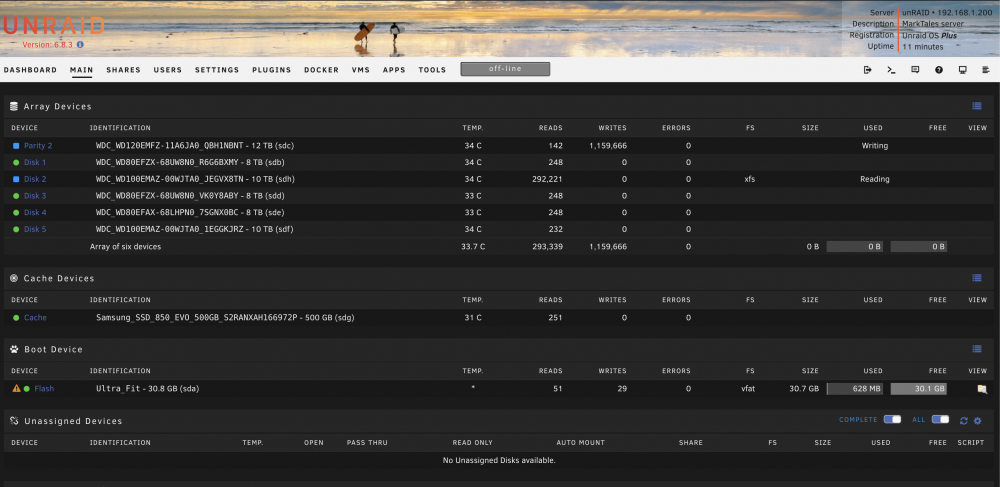Click the Cache Devices section icon

[x=14, y=278]
